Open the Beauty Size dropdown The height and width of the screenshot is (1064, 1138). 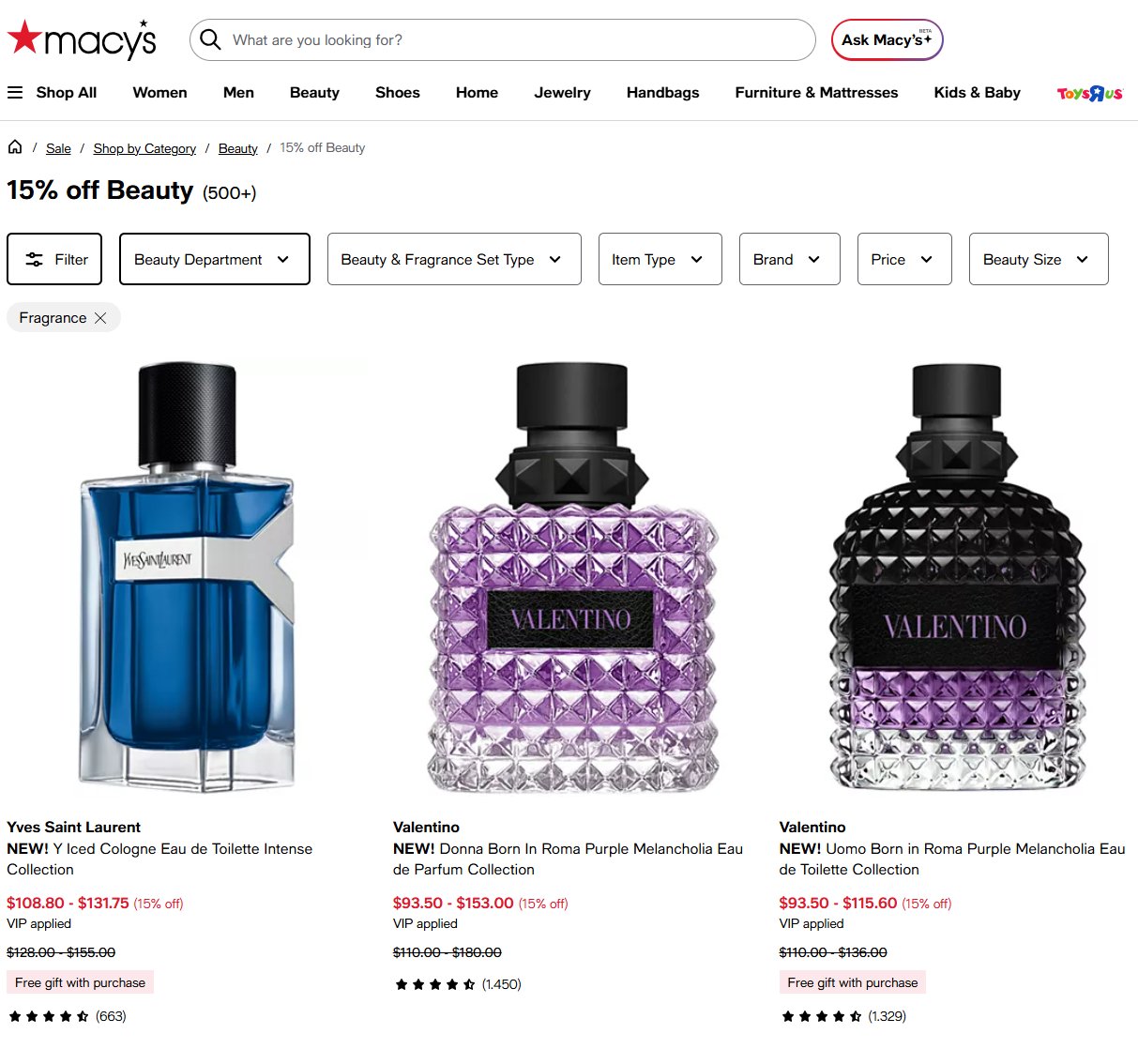1038,259
